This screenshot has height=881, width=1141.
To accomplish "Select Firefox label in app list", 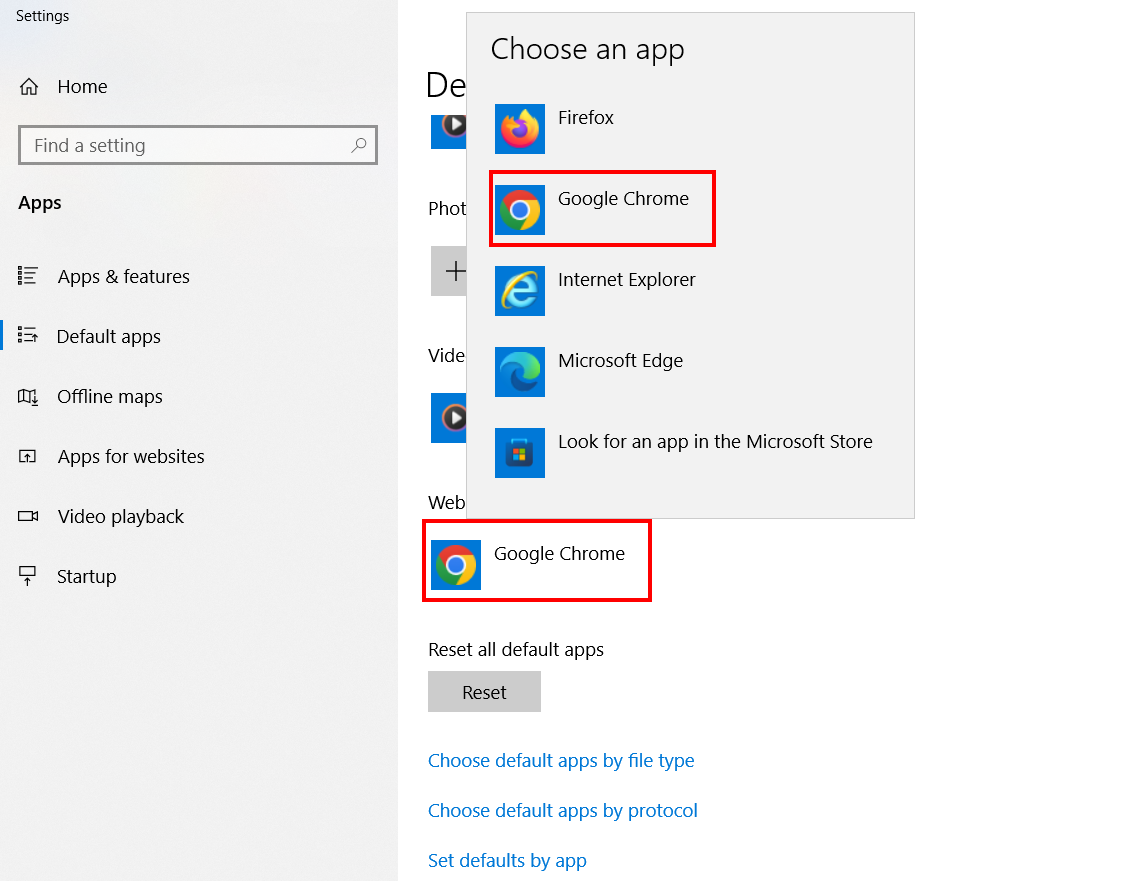I will [586, 117].
